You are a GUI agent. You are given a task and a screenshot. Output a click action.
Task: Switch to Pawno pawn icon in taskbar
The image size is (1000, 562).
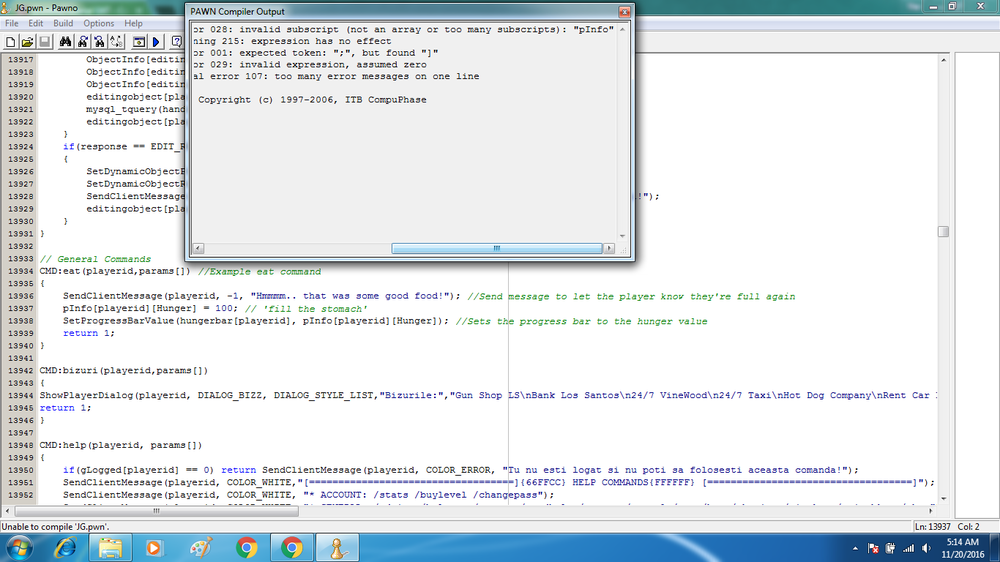(337, 548)
